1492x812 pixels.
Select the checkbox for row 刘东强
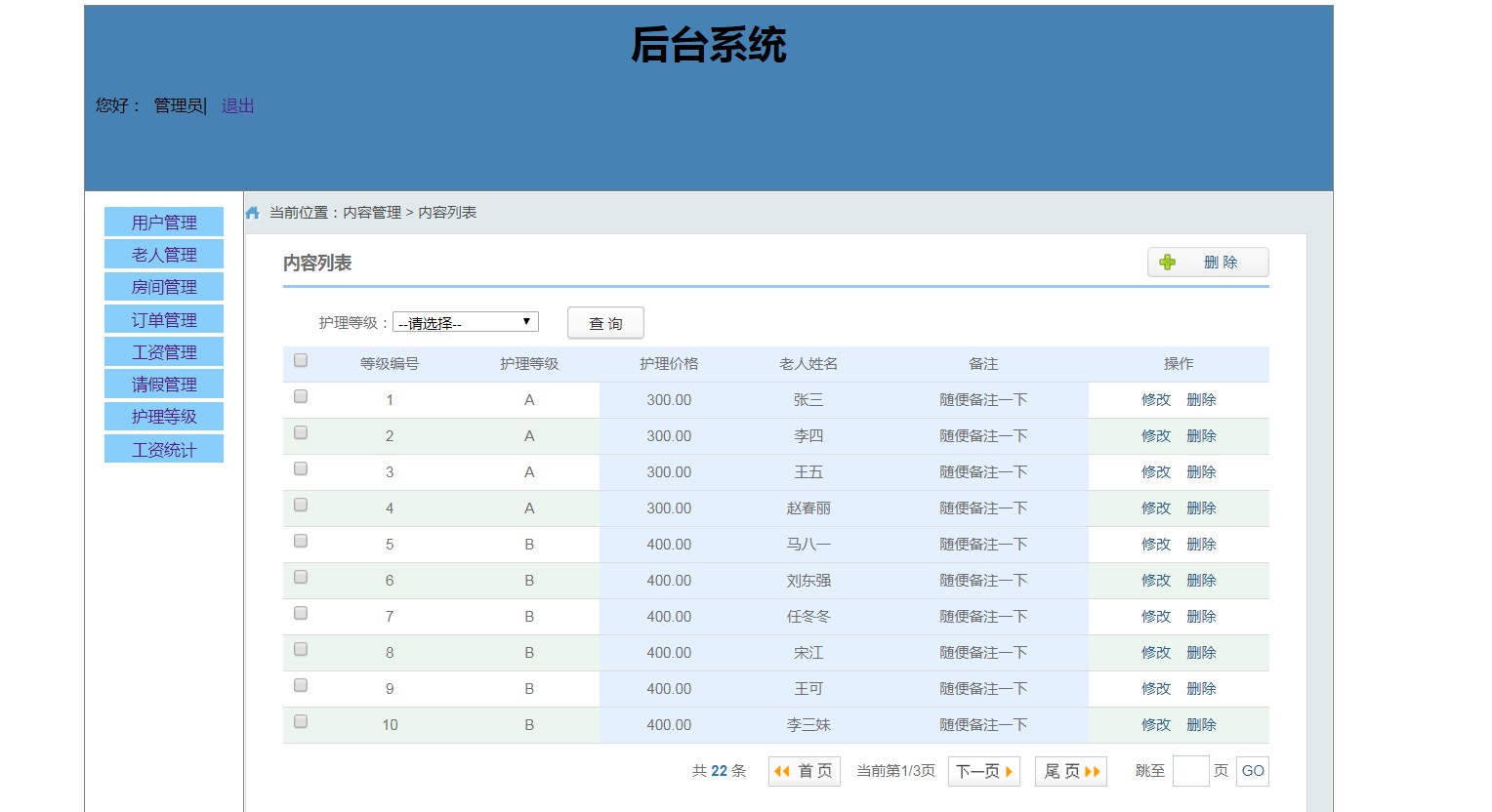(301, 578)
